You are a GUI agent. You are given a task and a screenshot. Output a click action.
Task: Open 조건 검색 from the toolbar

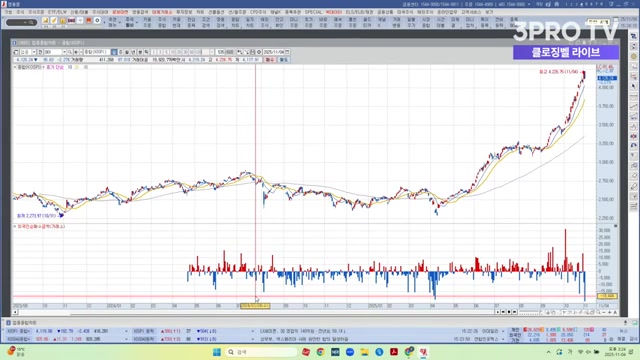coord(206,22)
